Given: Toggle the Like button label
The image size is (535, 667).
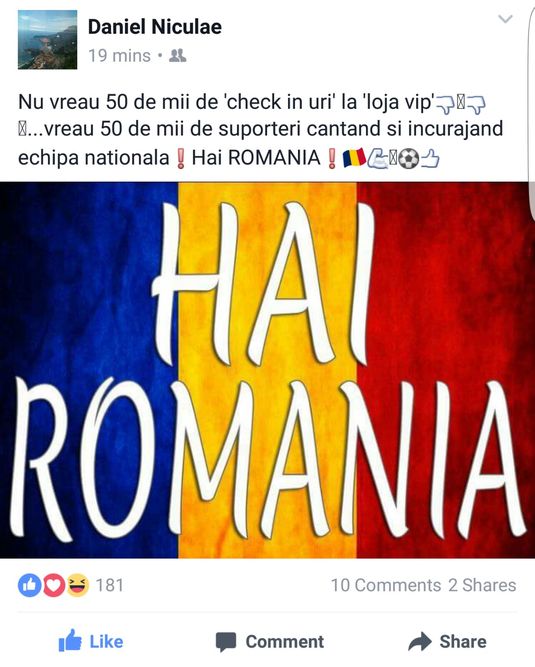Looking at the screenshot, I should click(x=106, y=641).
